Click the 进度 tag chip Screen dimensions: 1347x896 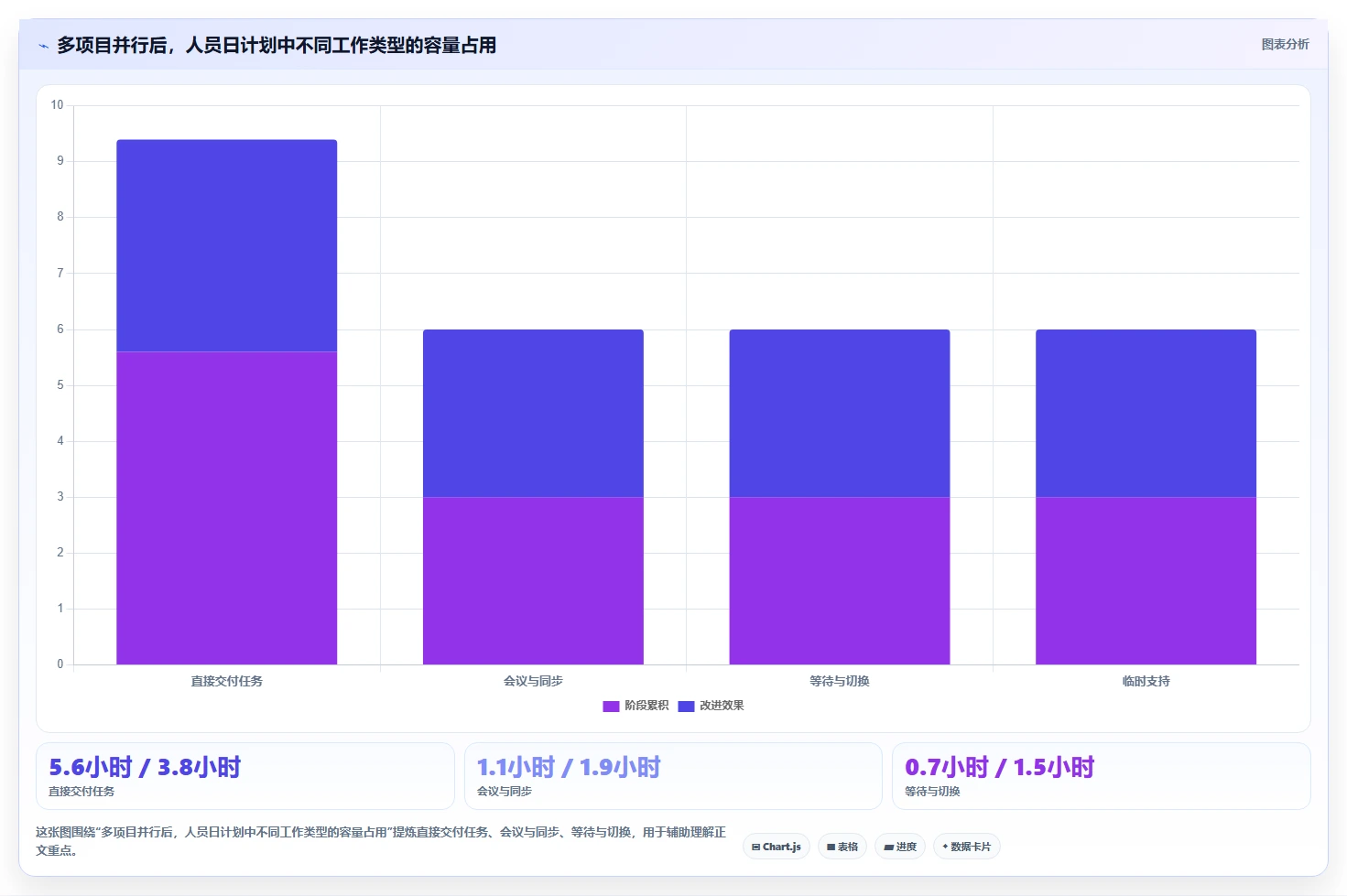point(900,847)
